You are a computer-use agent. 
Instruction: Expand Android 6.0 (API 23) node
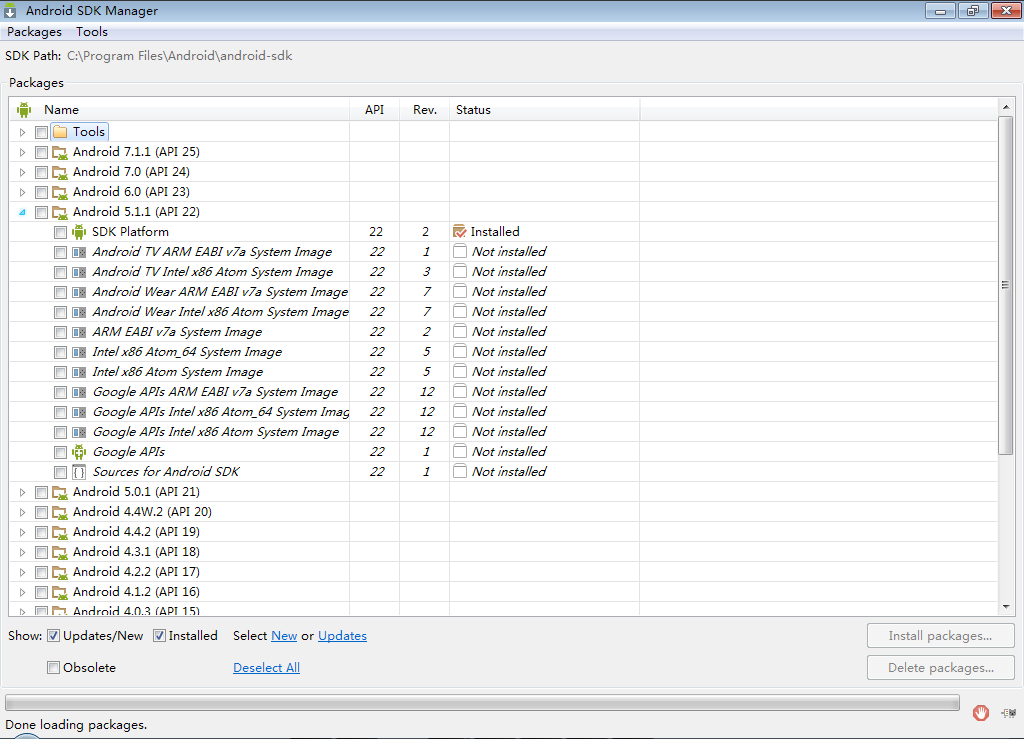pos(22,193)
